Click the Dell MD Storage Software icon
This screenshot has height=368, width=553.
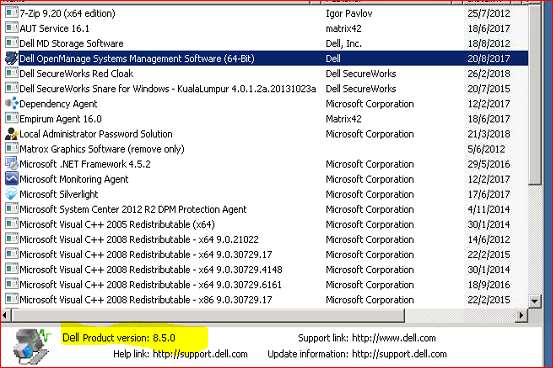12,43
